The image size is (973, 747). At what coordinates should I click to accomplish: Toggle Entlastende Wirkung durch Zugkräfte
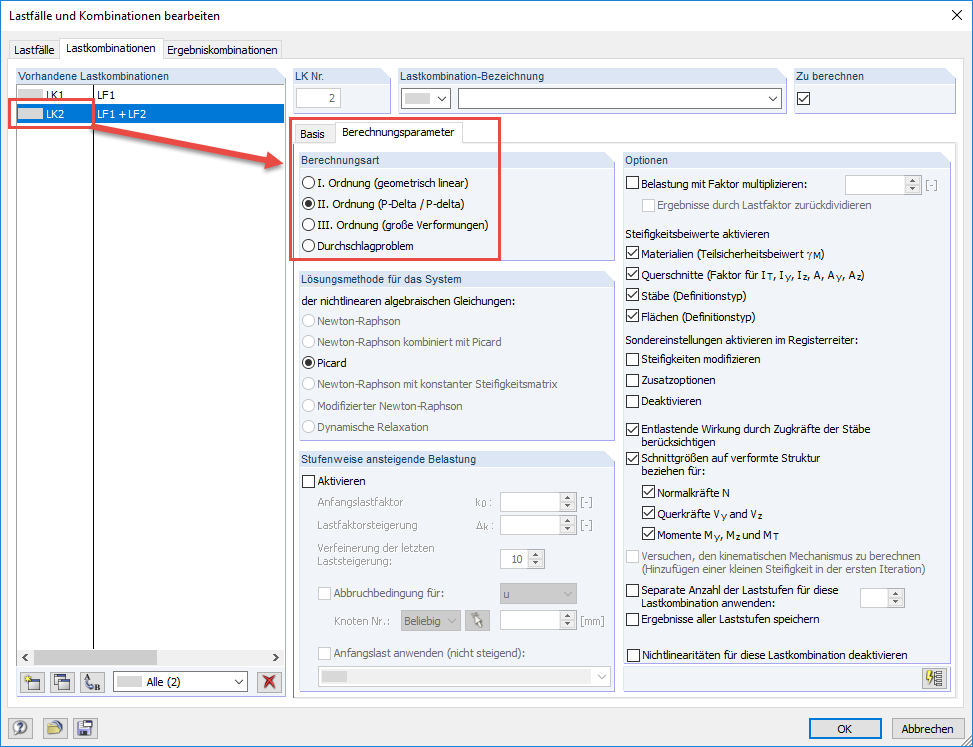(632, 429)
